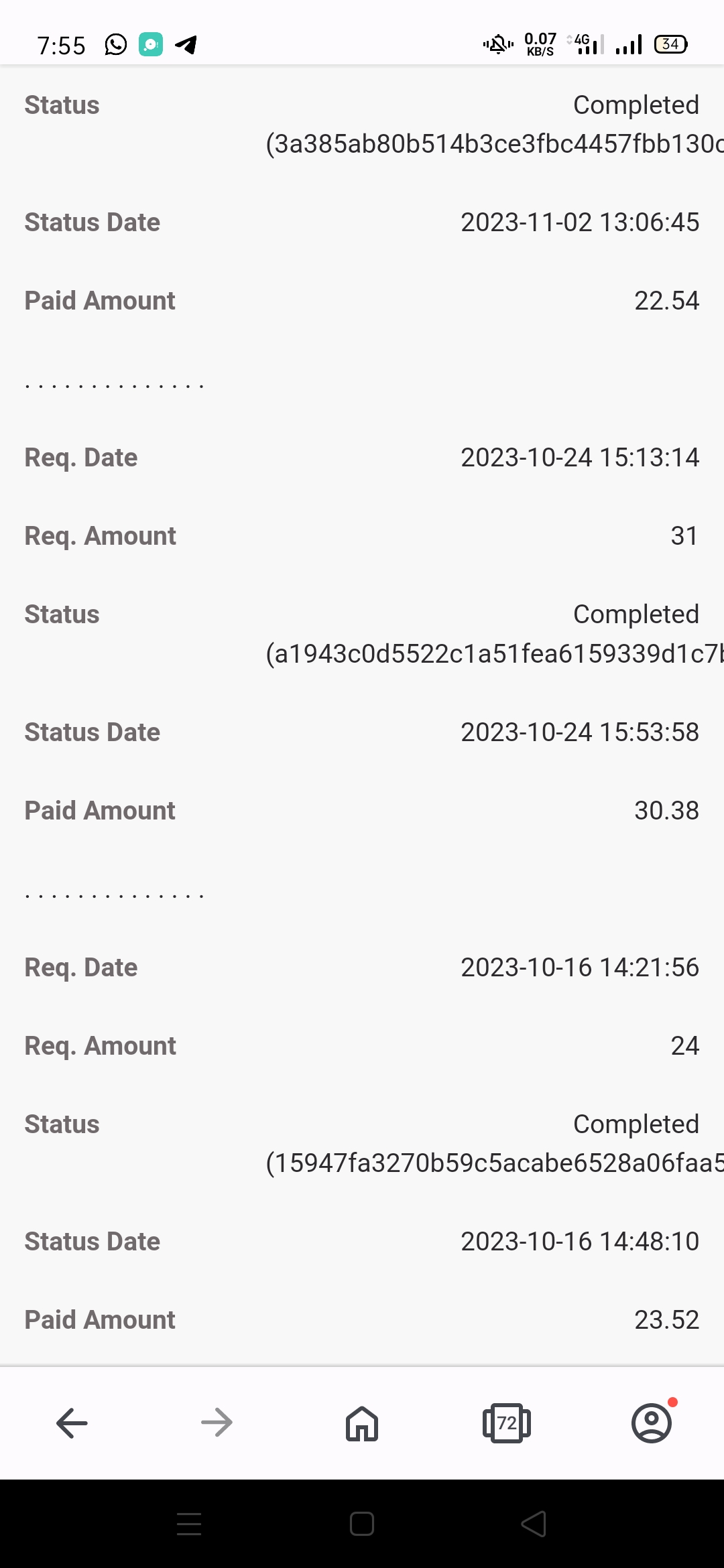Screen dimensions: 724x1568
Task: Tap the Android back triangle button
Action: tap(534, 1524)
